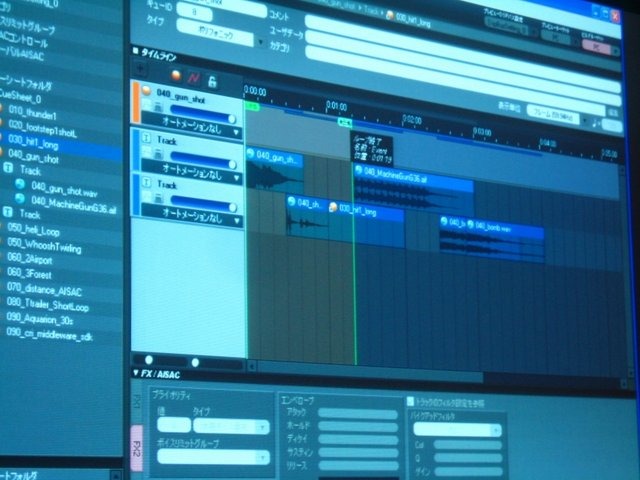The height and width of the screenshot is (480, 640).
Task: Select 090_Aquarion_30s in the cue tree
Action: 40,319
